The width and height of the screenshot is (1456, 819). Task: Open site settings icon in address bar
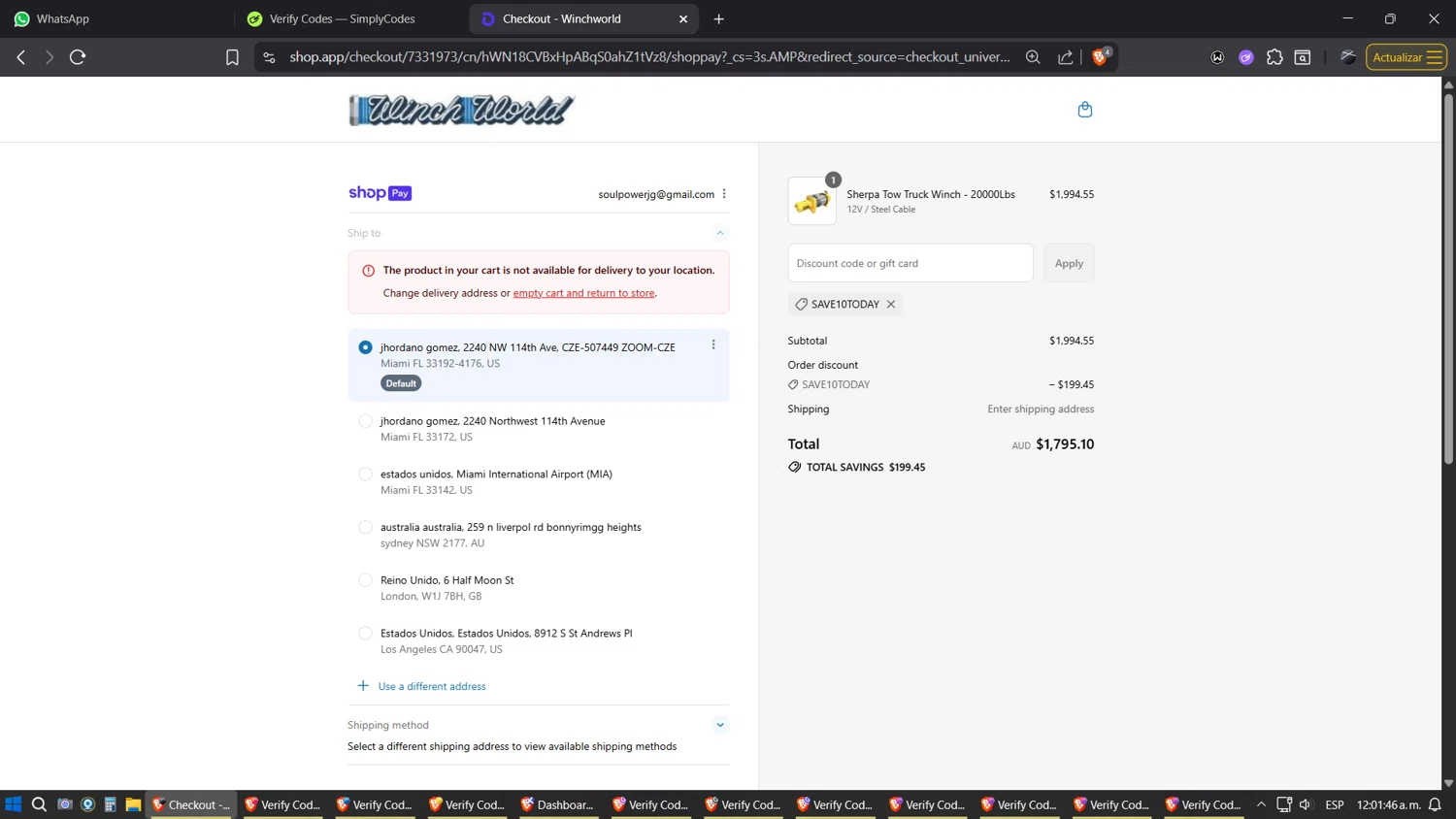pos(270,57)
